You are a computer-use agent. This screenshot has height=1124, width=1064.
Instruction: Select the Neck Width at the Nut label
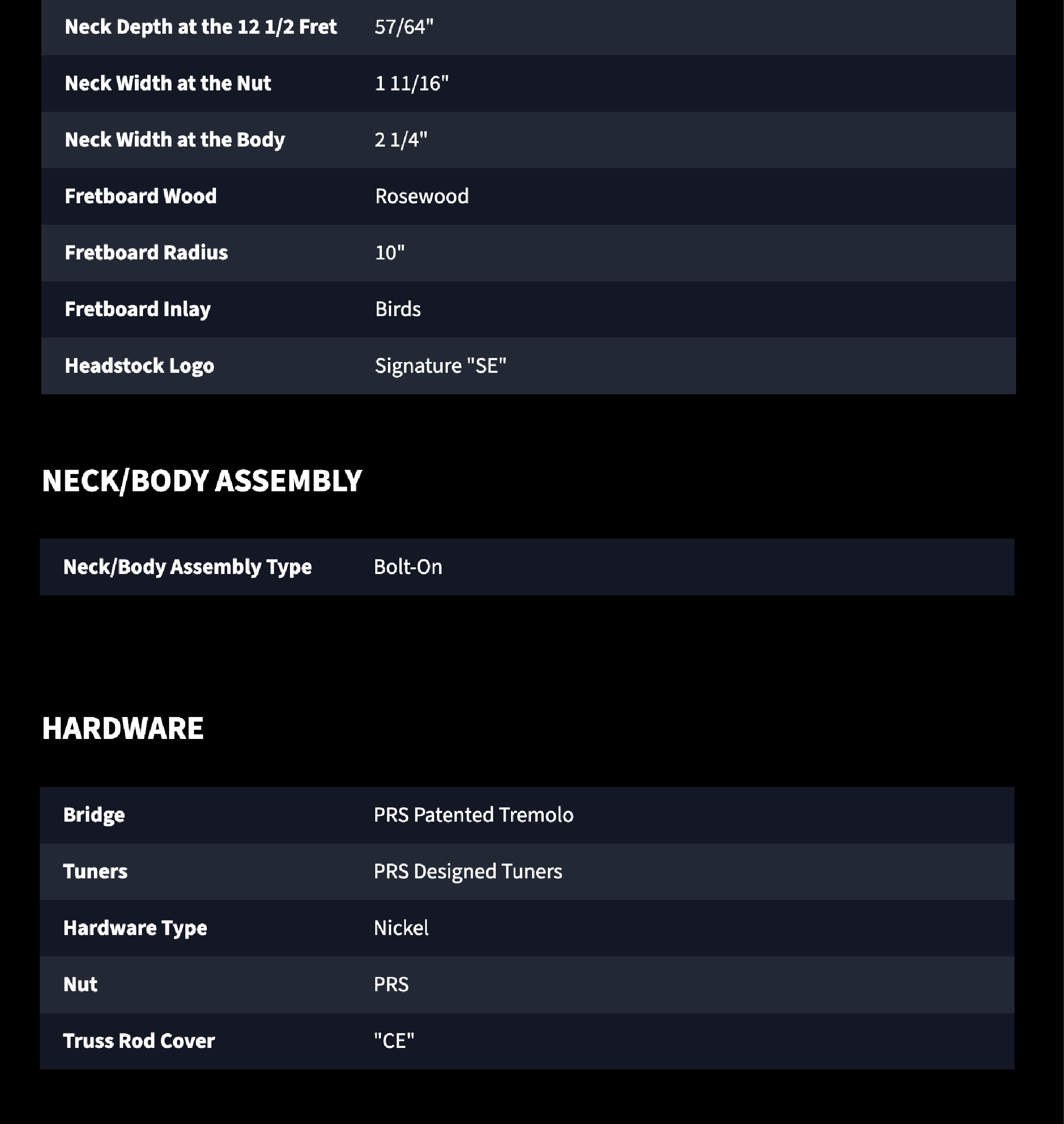click(168, 83)
